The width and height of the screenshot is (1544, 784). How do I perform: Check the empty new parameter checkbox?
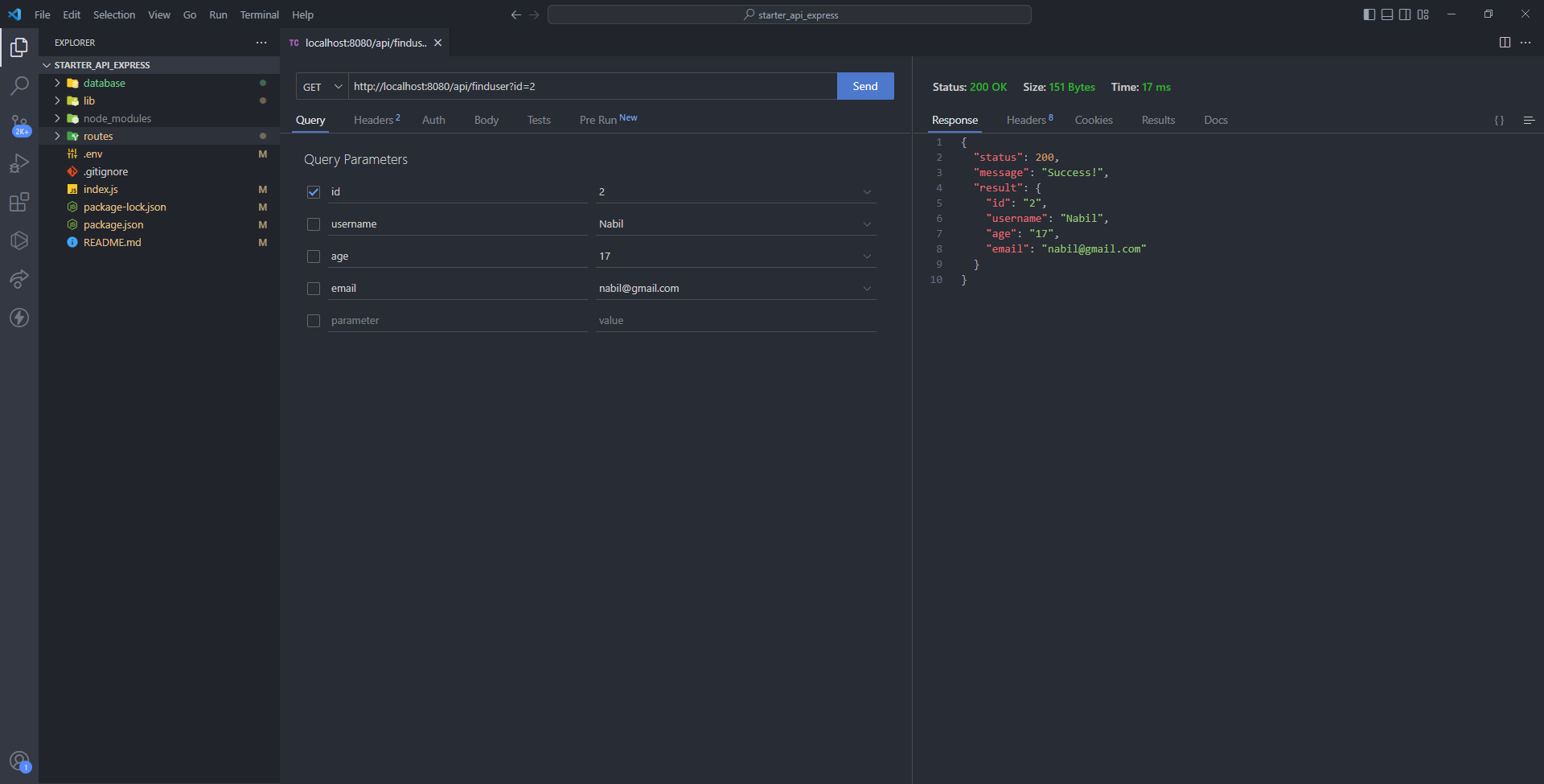click(x=314, y=321)
